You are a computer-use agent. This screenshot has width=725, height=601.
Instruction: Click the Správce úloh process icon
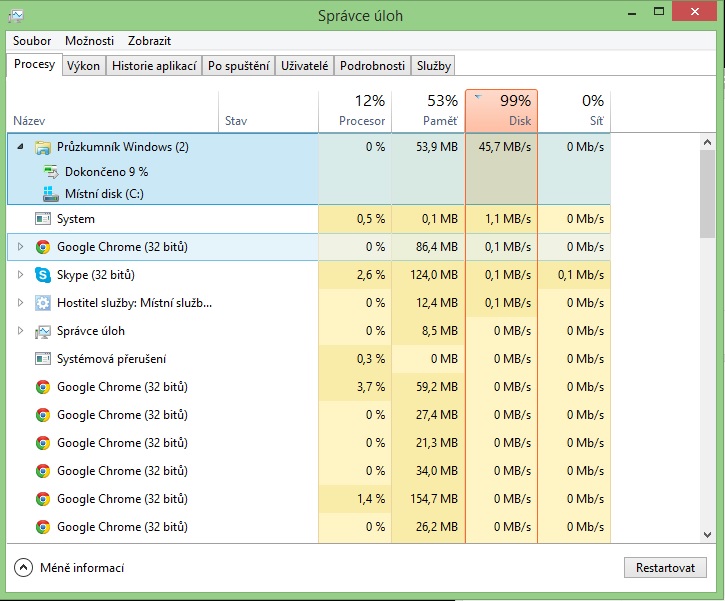coord(43,331)
